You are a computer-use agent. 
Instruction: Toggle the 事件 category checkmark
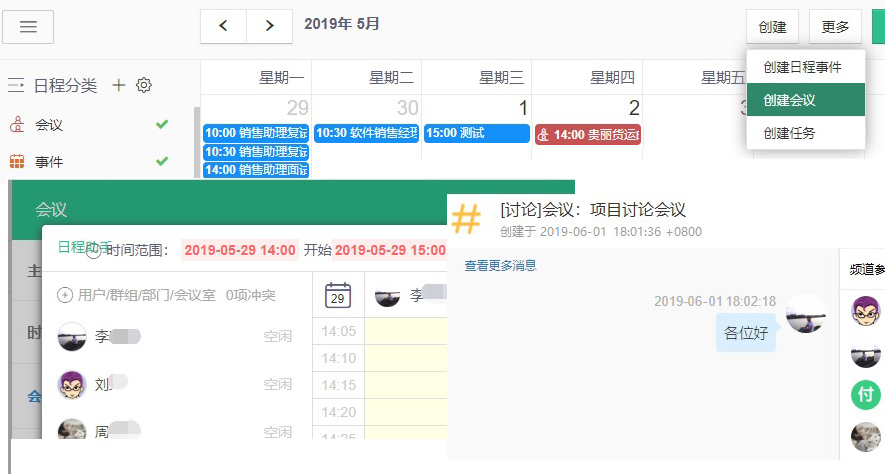[x=162, y=161]
